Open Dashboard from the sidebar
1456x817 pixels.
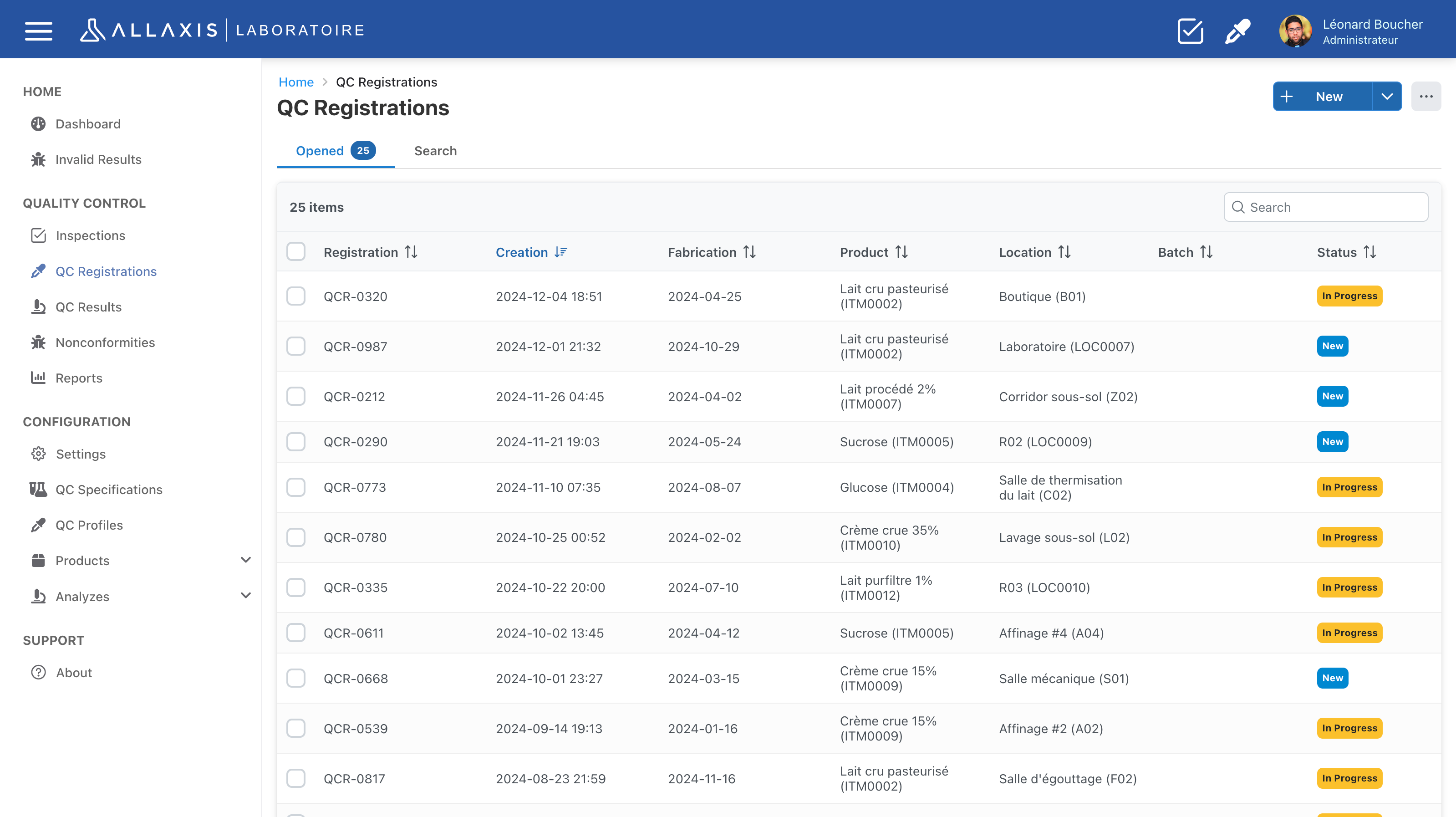click(x=87, y=124)
